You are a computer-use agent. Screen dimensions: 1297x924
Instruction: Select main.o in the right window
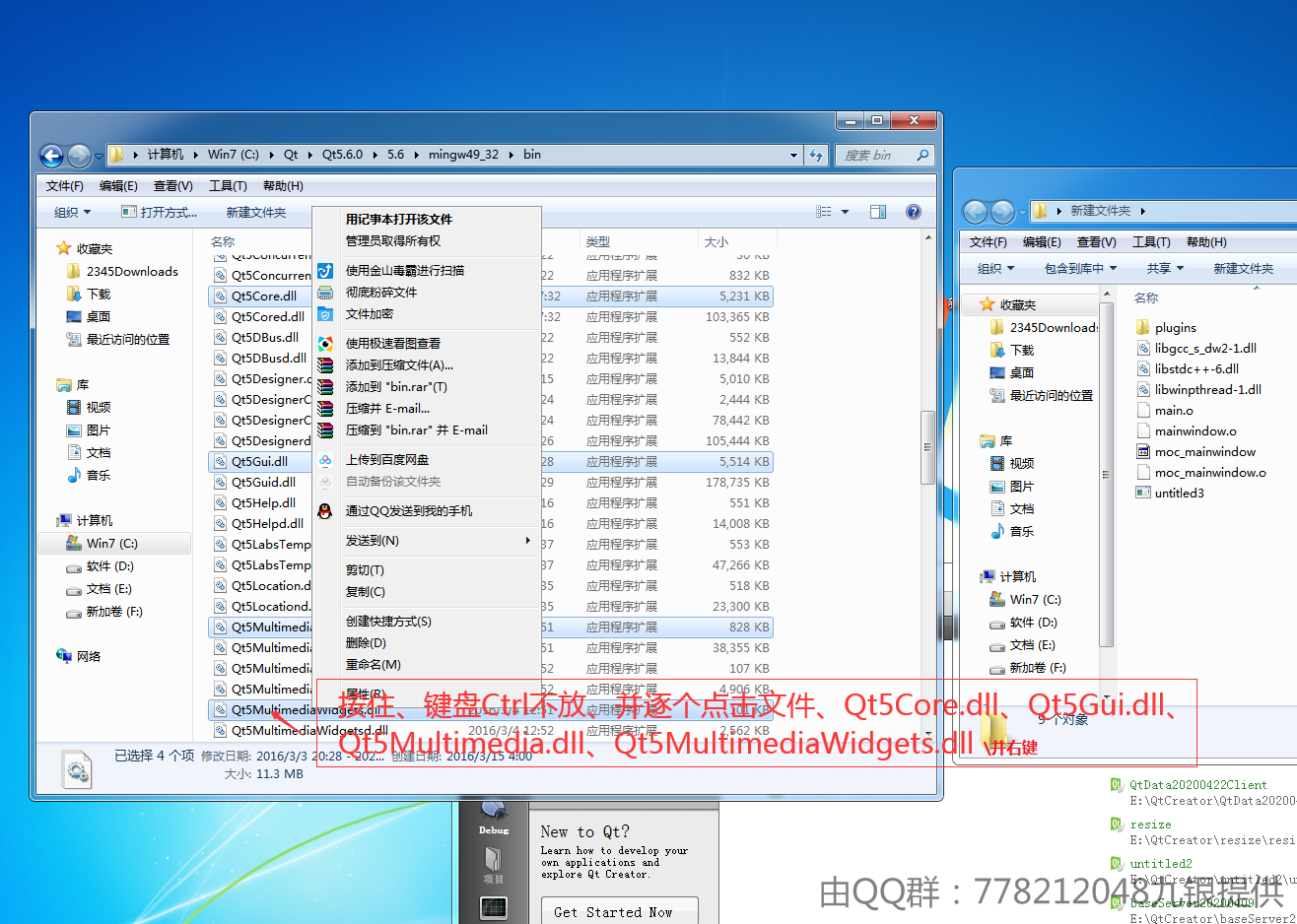1174,410
